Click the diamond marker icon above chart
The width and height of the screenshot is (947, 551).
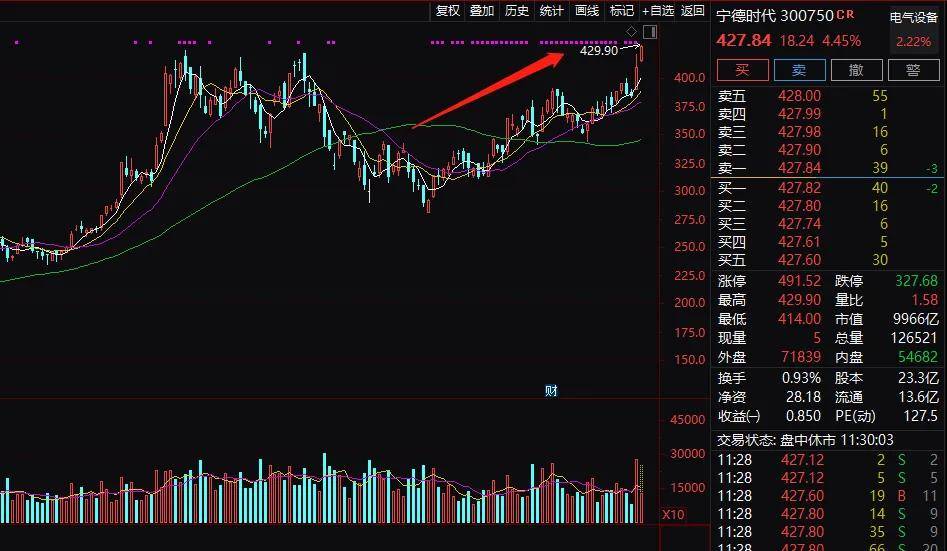631,31
